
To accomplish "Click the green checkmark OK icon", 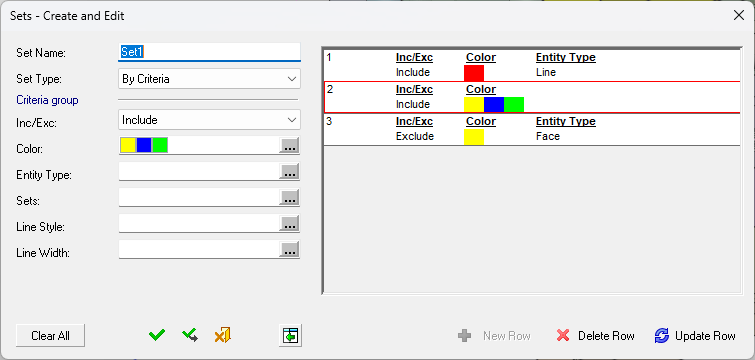I will pos(157,335).
